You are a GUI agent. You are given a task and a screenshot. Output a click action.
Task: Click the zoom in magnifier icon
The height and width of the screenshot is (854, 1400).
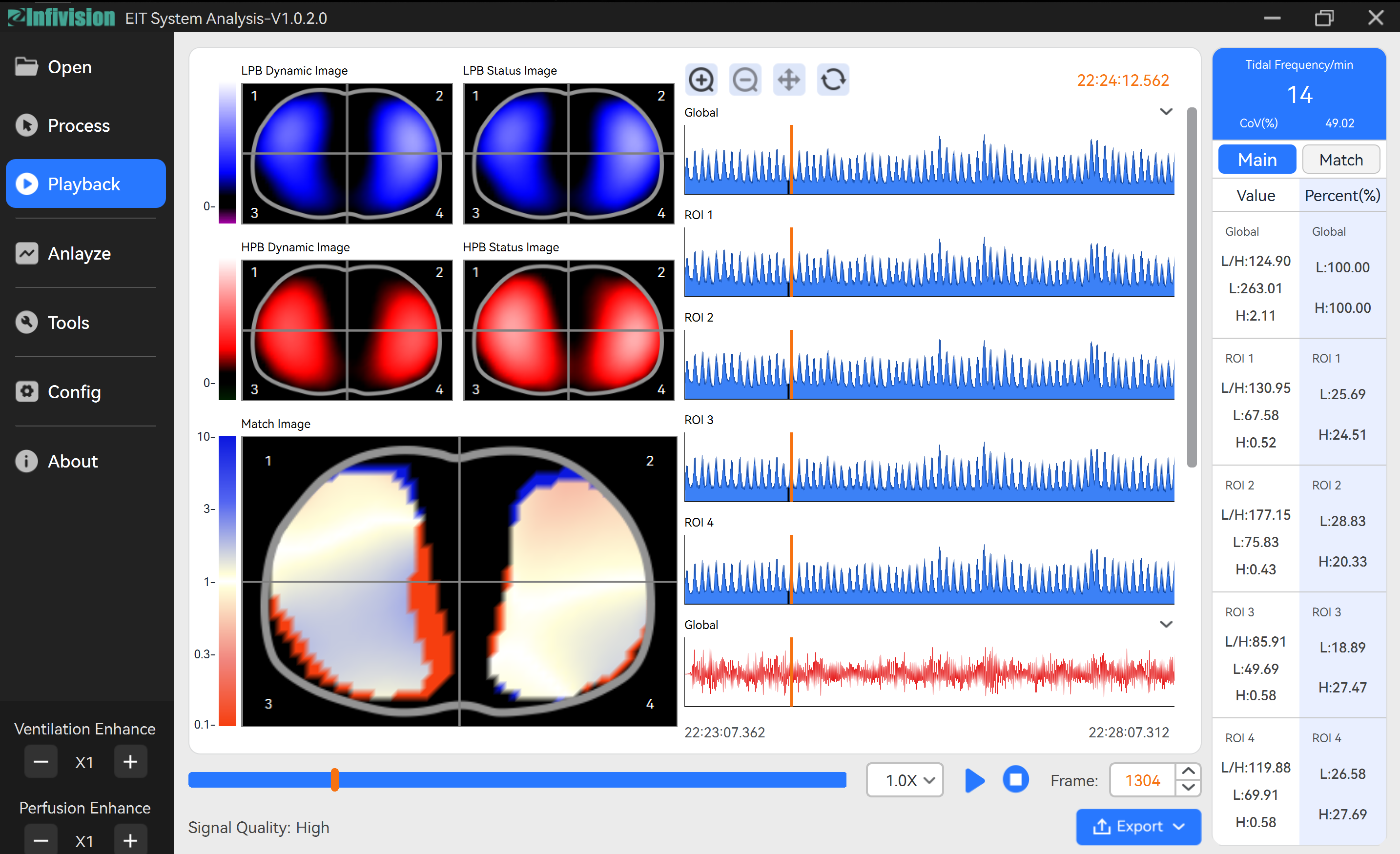coord(701,80)
